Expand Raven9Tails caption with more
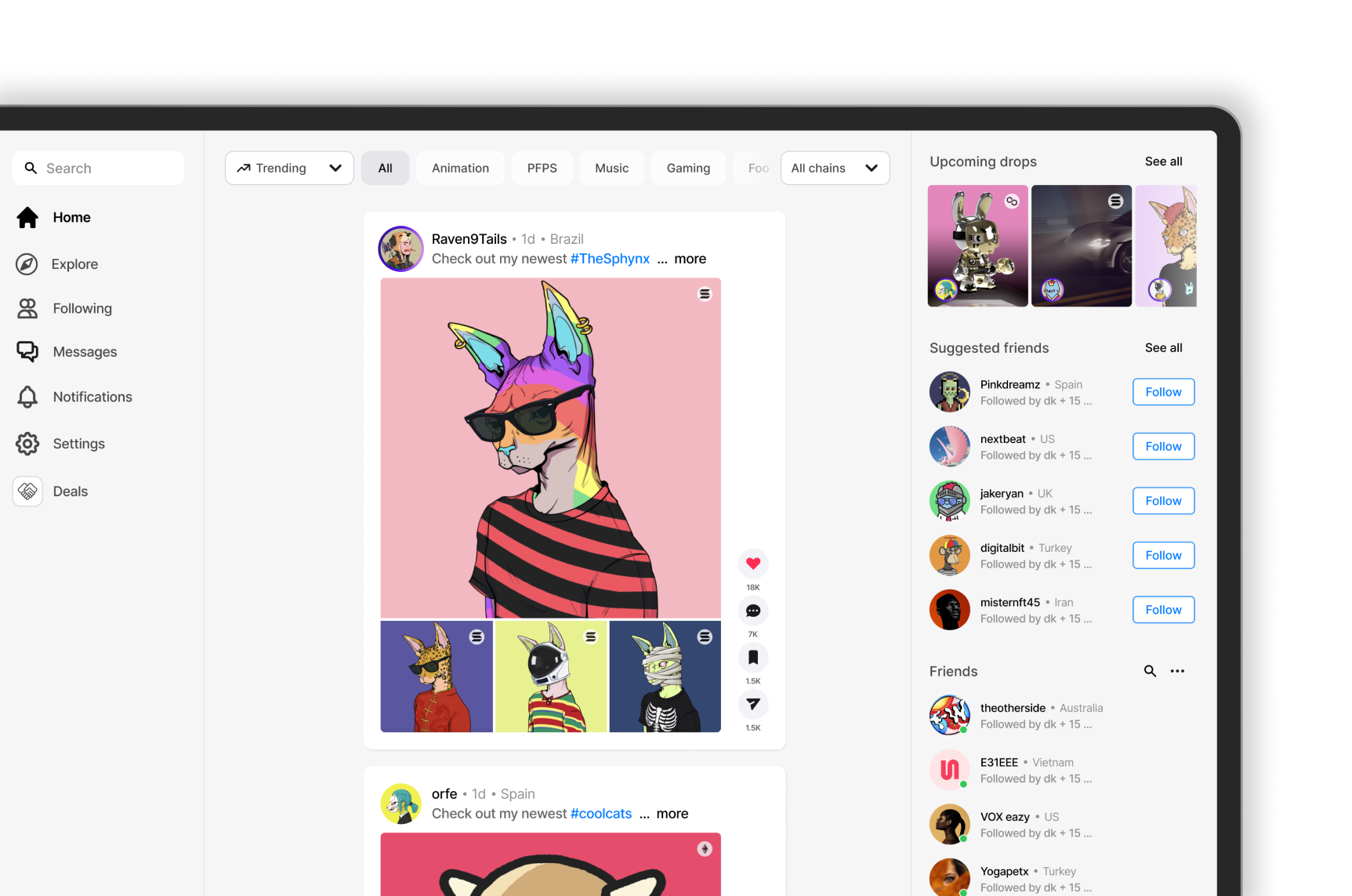The width and height of the screenshot is (1352, 896). point(690,259)
